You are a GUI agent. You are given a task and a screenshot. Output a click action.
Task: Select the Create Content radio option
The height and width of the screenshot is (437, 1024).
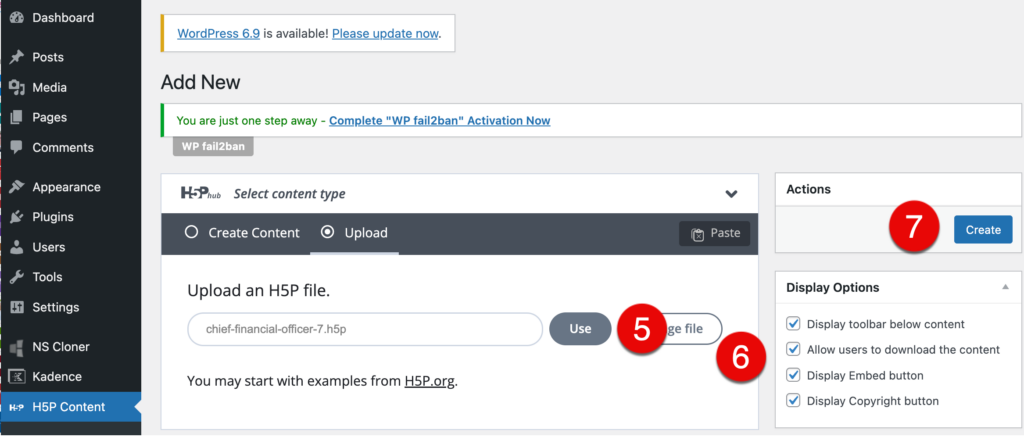tap(191, 233)
